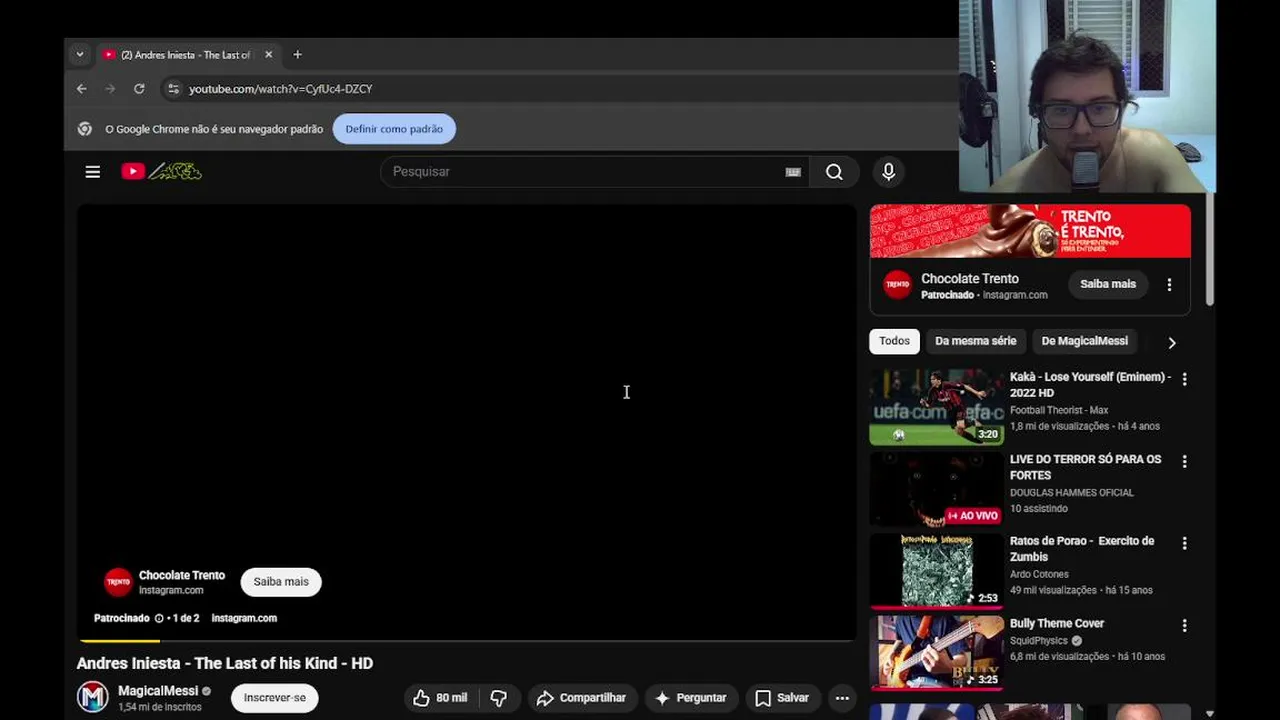1280x720 pixels.
Task: Open the YouTube hamburger guide menu
Action: (x=92, y=172)
